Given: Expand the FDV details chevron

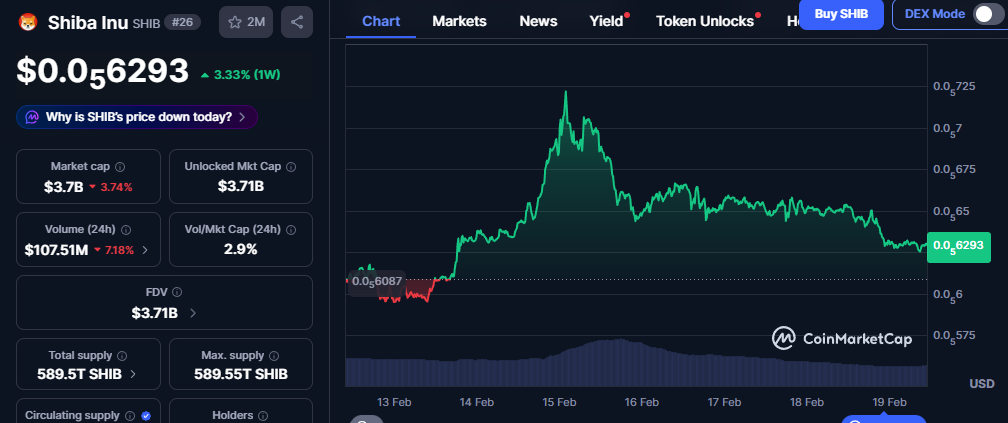Looking at the screenshot, I should click(x=193, y=313).
